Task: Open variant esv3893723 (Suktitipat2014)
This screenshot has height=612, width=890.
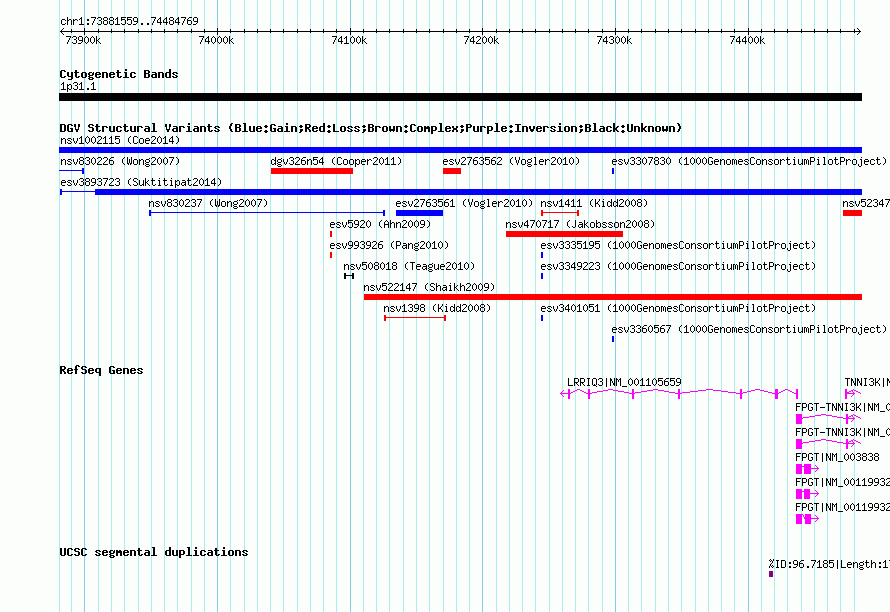Action: point(141,182)
